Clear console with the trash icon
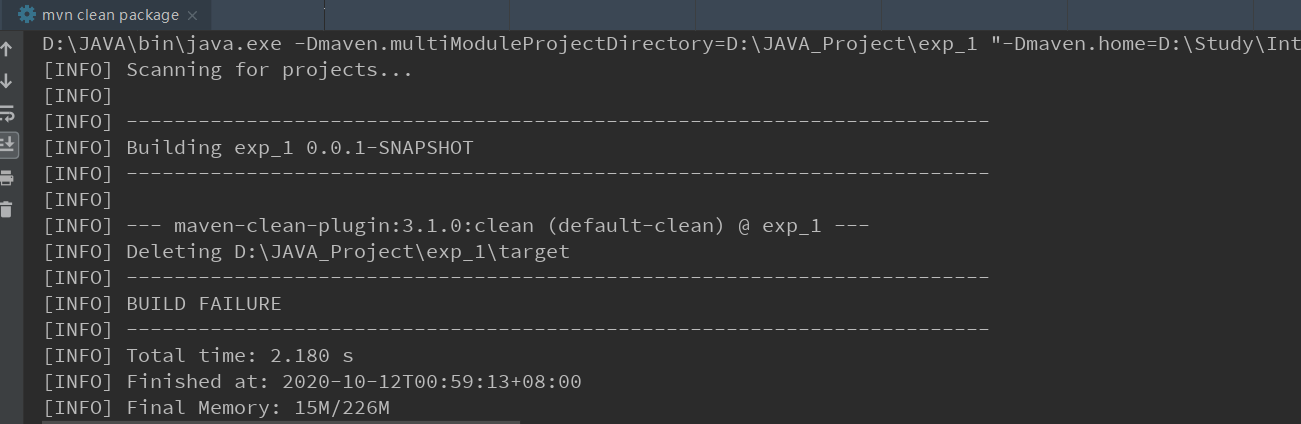 7,208
